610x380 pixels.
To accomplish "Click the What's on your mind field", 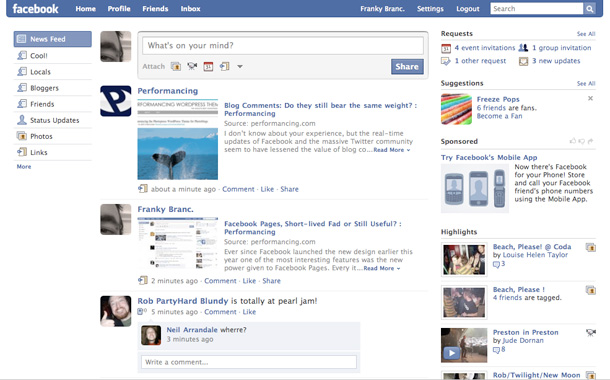I will point(283,46).
